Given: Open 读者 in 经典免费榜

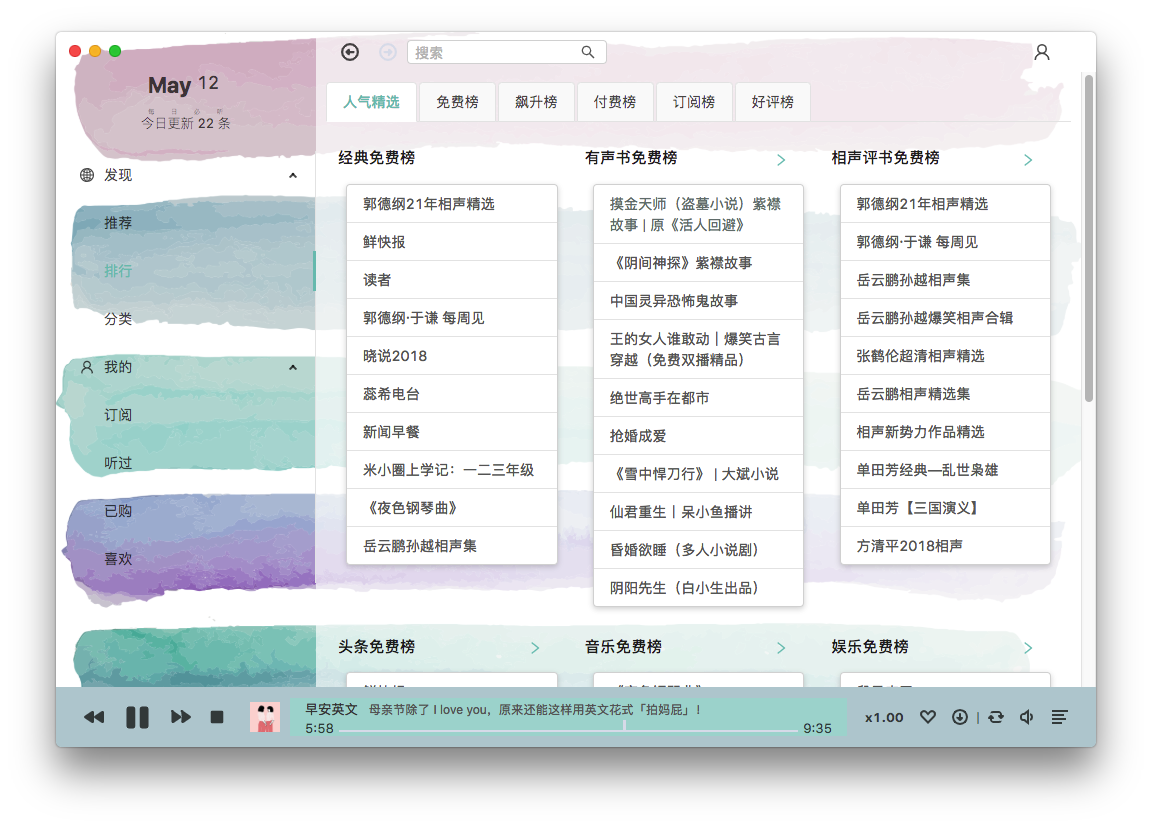Looking at the screenshot, I should pyautogui.click(x=452, y=280).
